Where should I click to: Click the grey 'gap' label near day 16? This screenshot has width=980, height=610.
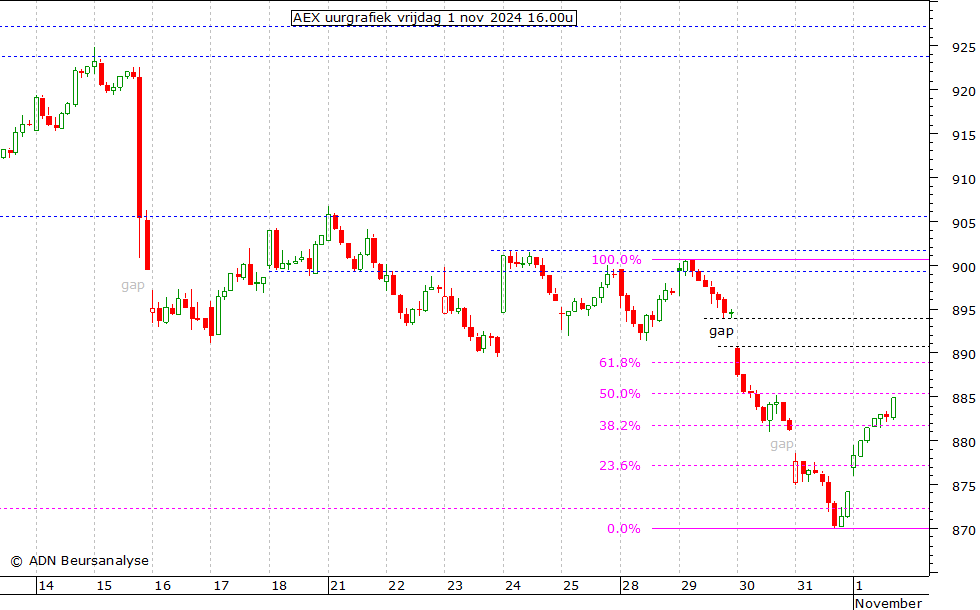(132, 286)
